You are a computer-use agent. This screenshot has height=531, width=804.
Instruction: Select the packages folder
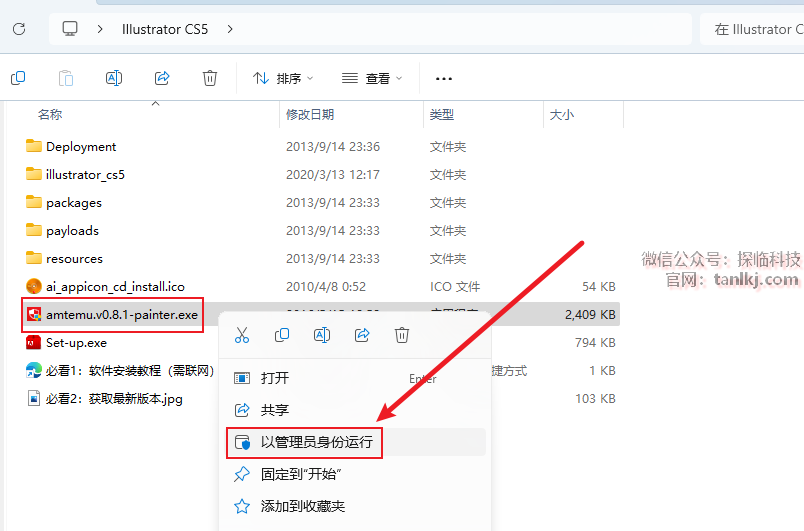click(x=74, y=203)
